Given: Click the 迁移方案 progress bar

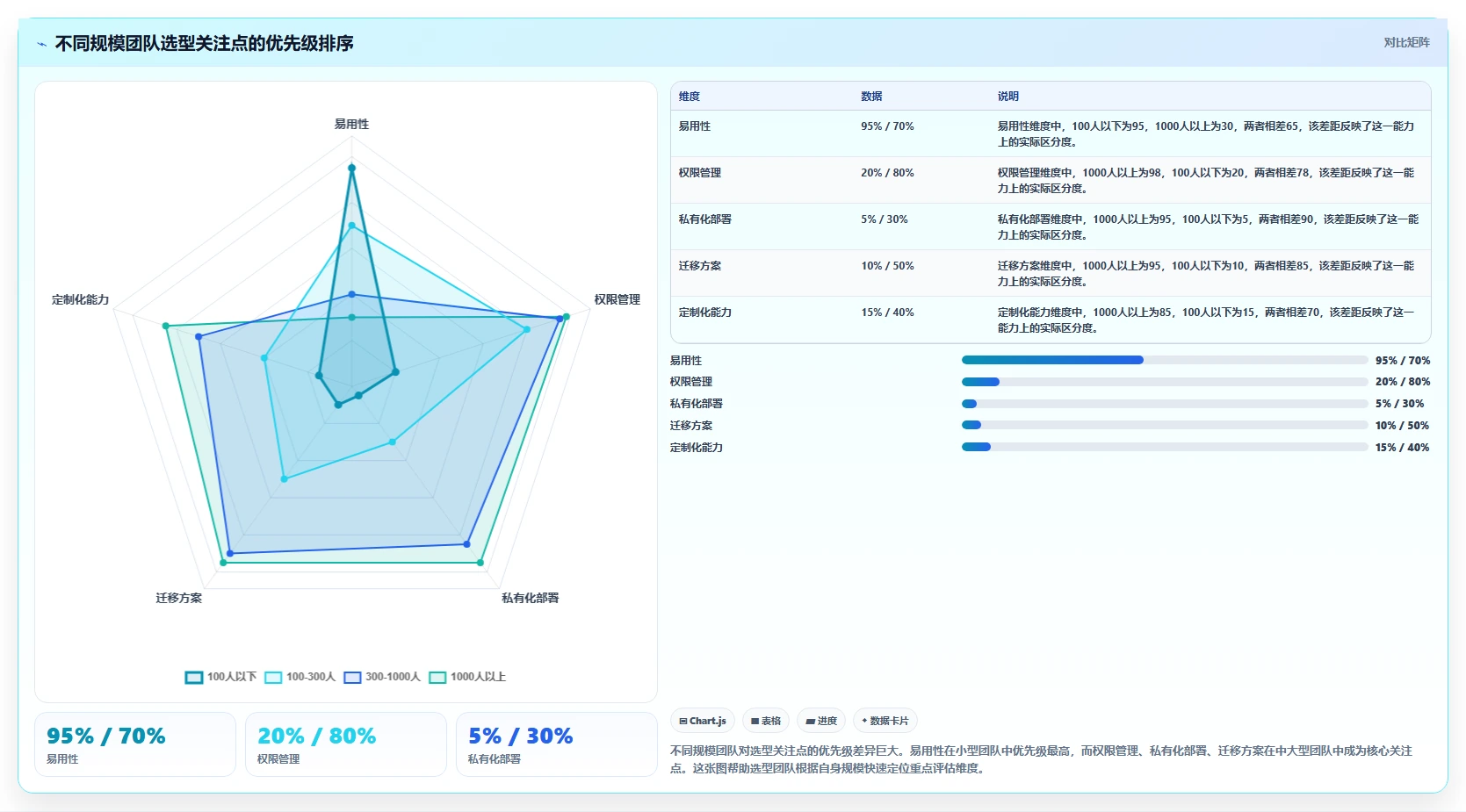Looking at the screenshot, I should [x=1165, y=425].
